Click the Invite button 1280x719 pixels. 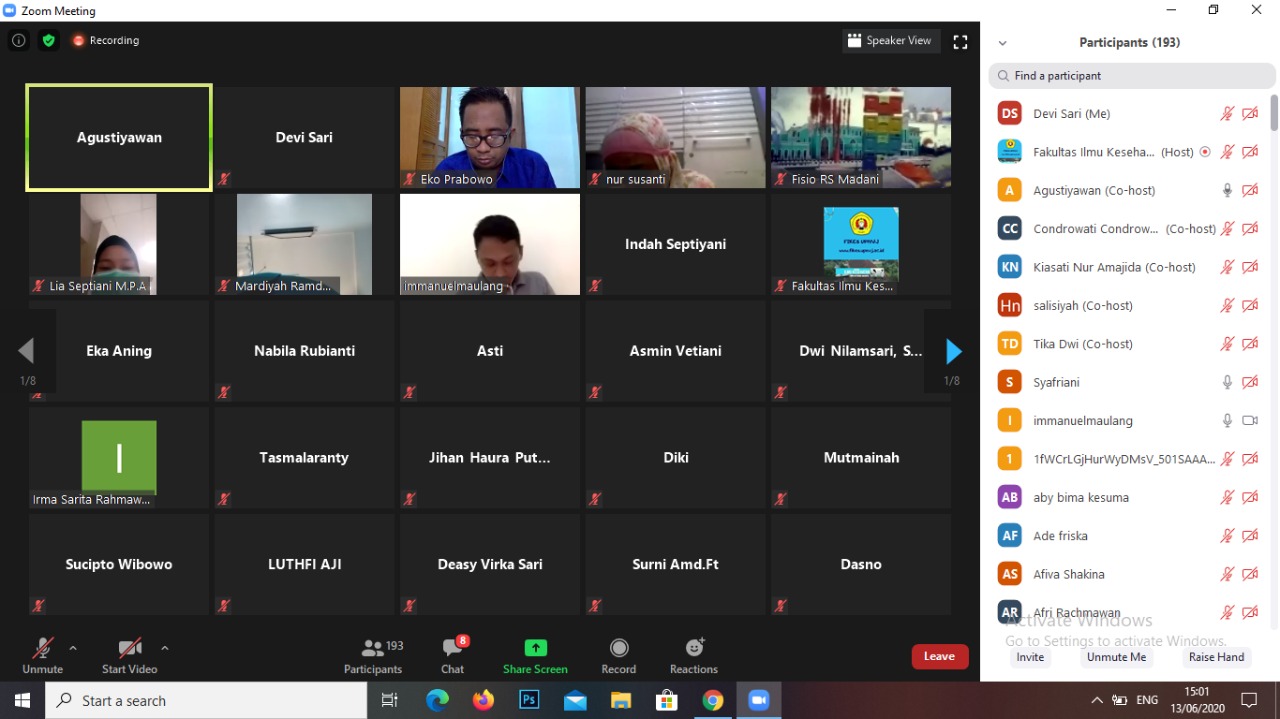coord(1030,657)
